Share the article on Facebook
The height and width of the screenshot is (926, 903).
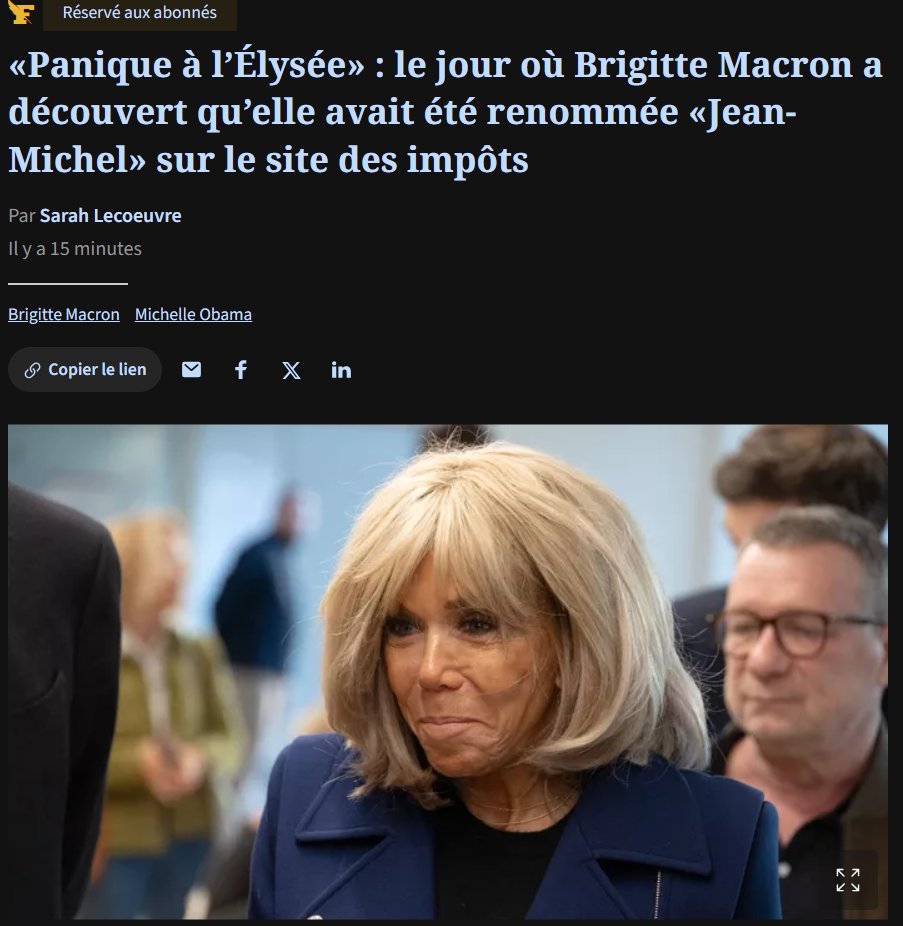pos(241,370)
